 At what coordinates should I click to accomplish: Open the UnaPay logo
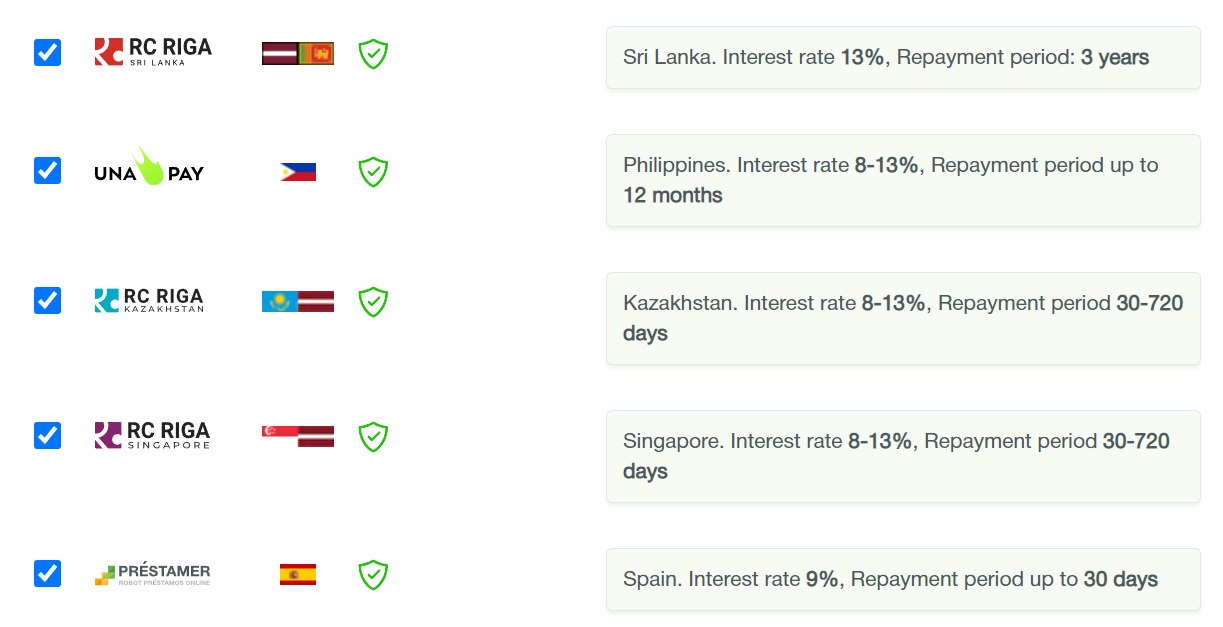[149, 168]
